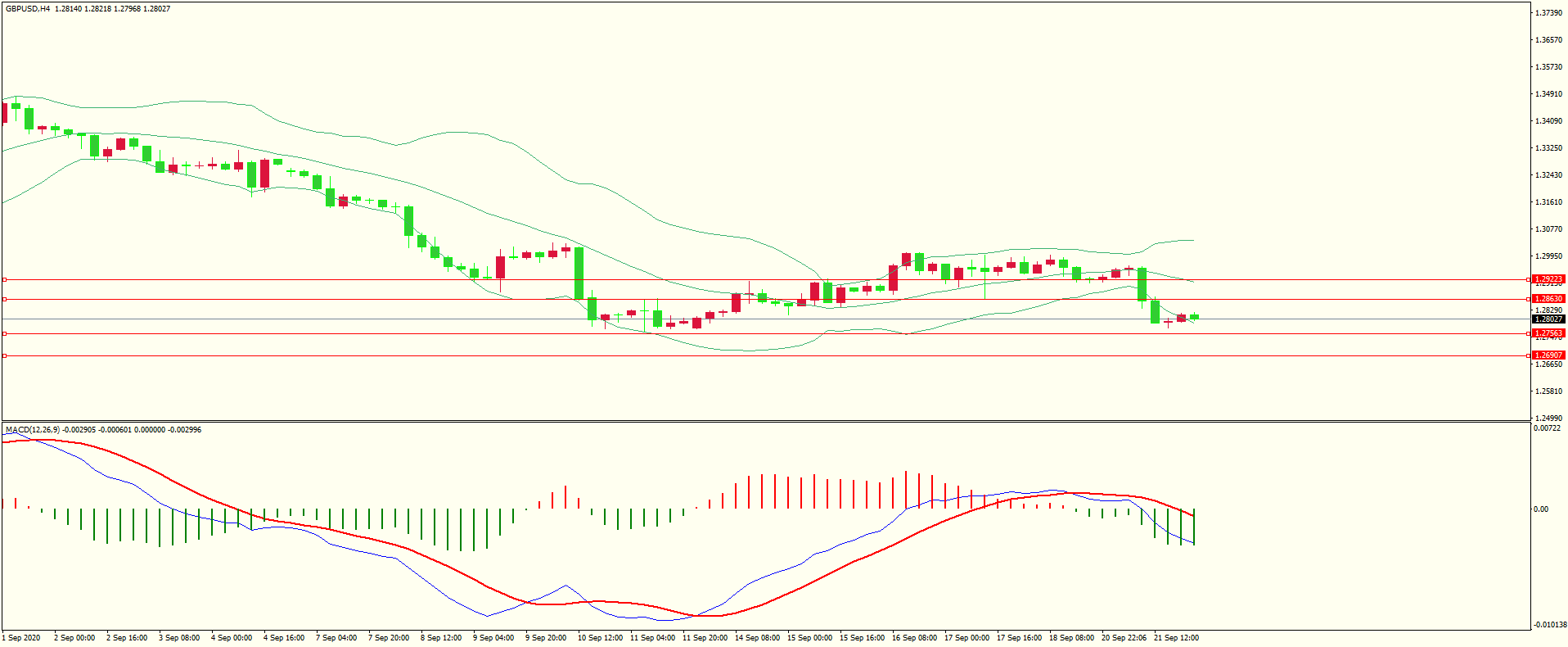Click the MACD(12,26,9) indicator label
The width and height of the screenshot is (1568, 647).
(33, 429)
